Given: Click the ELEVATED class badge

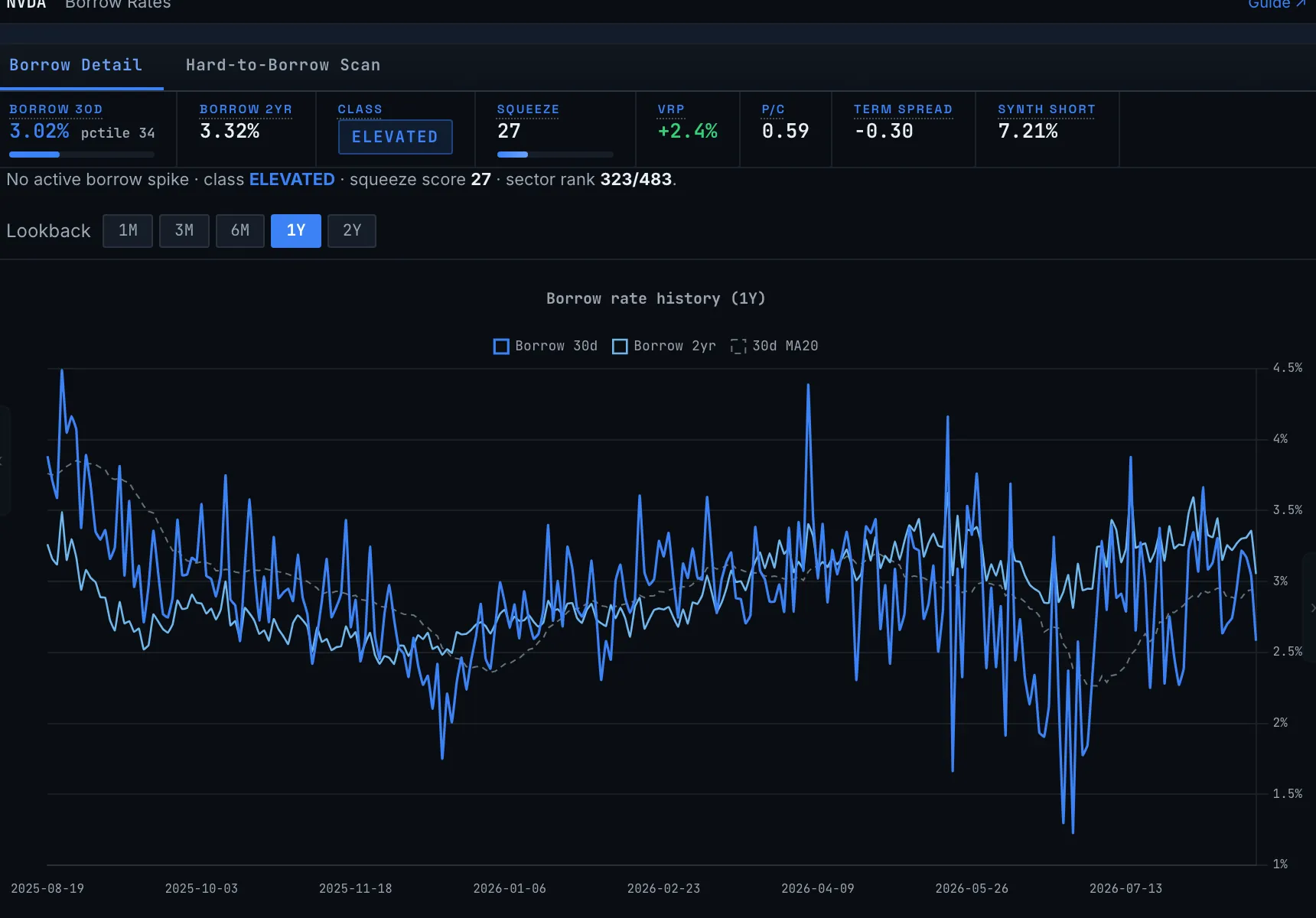Looking at the screenshot, I should click(x=396, y=137).
